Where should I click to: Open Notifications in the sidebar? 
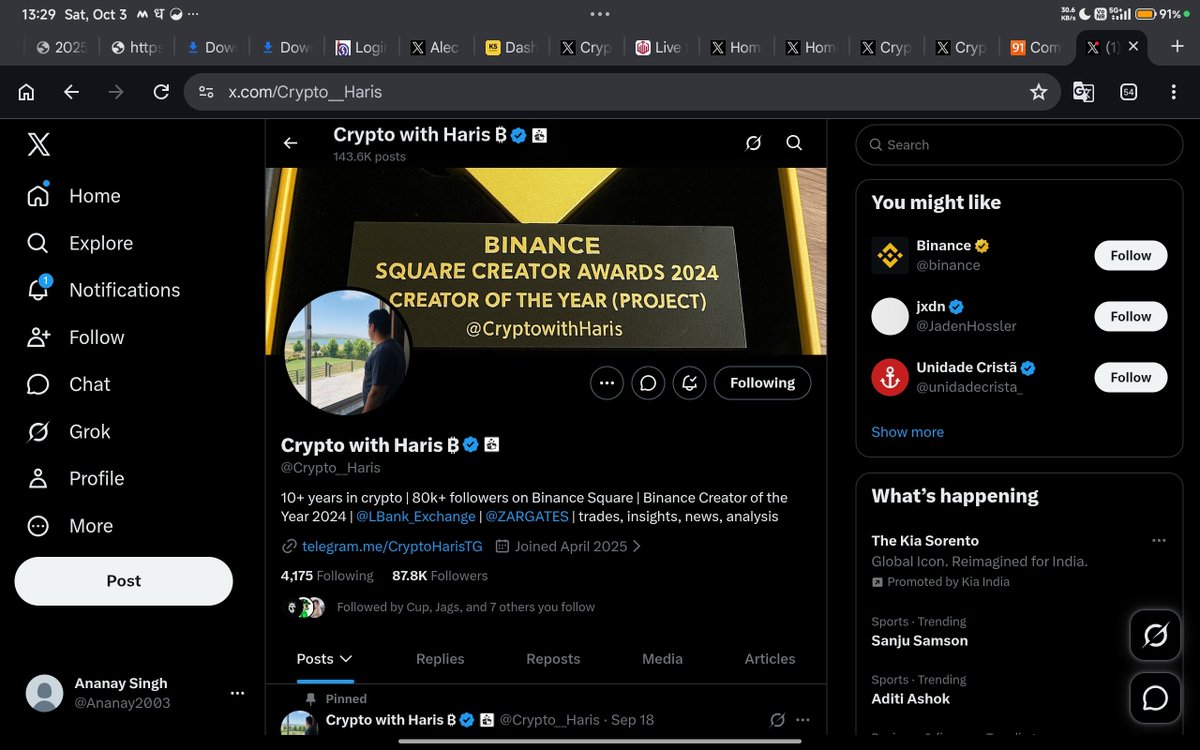coord(103,290)
